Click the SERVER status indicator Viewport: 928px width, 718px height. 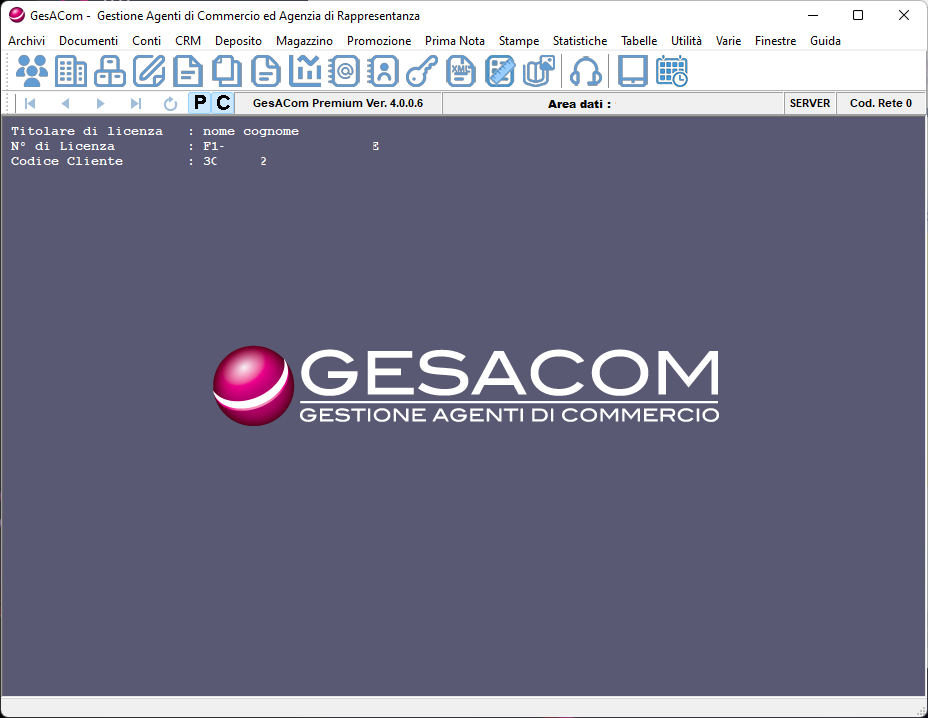810,103
